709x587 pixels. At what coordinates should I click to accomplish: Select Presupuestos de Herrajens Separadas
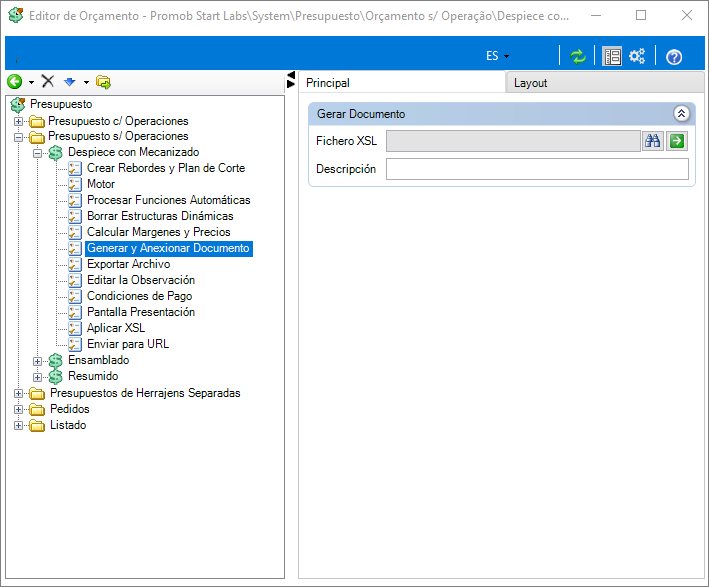coord(145,393)
